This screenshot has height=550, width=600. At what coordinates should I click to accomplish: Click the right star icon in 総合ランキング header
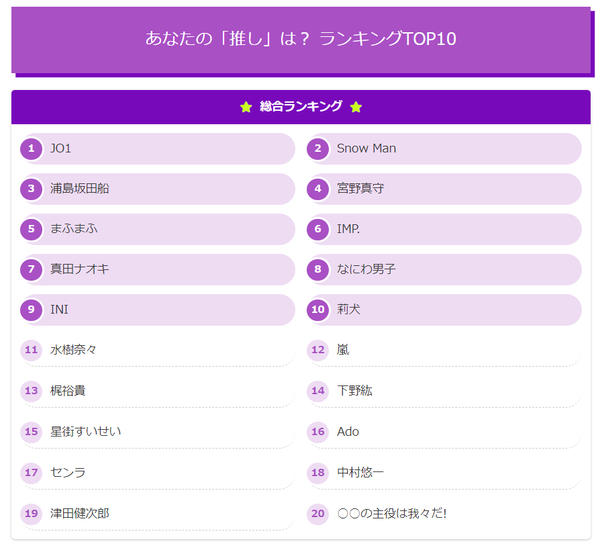(356, 107)
